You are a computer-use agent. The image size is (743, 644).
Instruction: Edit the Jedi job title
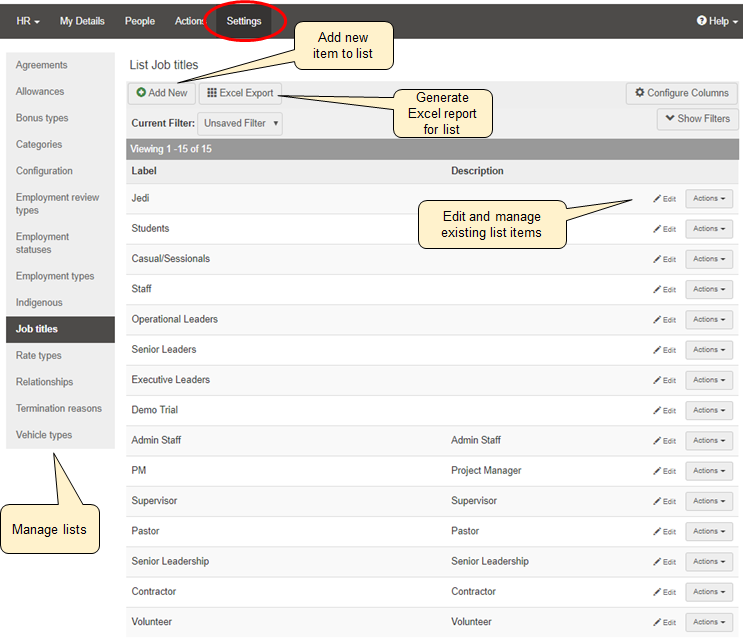point(665,199)
